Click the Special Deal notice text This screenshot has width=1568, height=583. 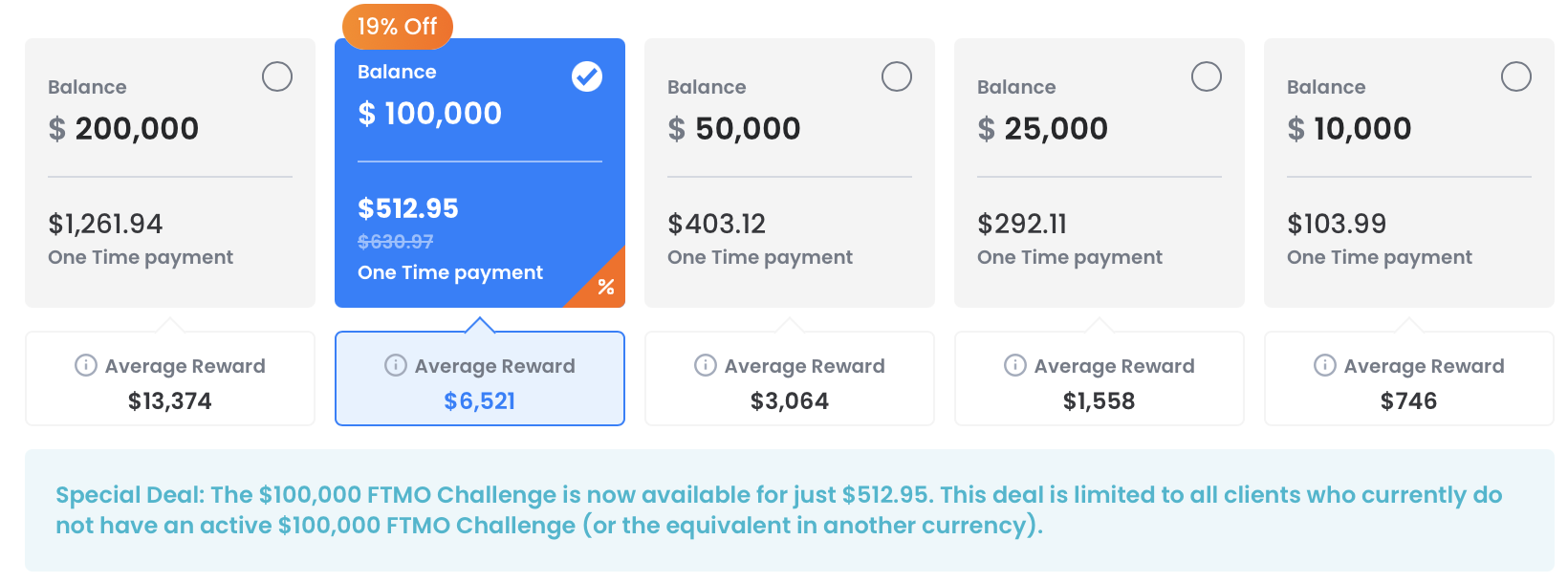tap(779, 509)
